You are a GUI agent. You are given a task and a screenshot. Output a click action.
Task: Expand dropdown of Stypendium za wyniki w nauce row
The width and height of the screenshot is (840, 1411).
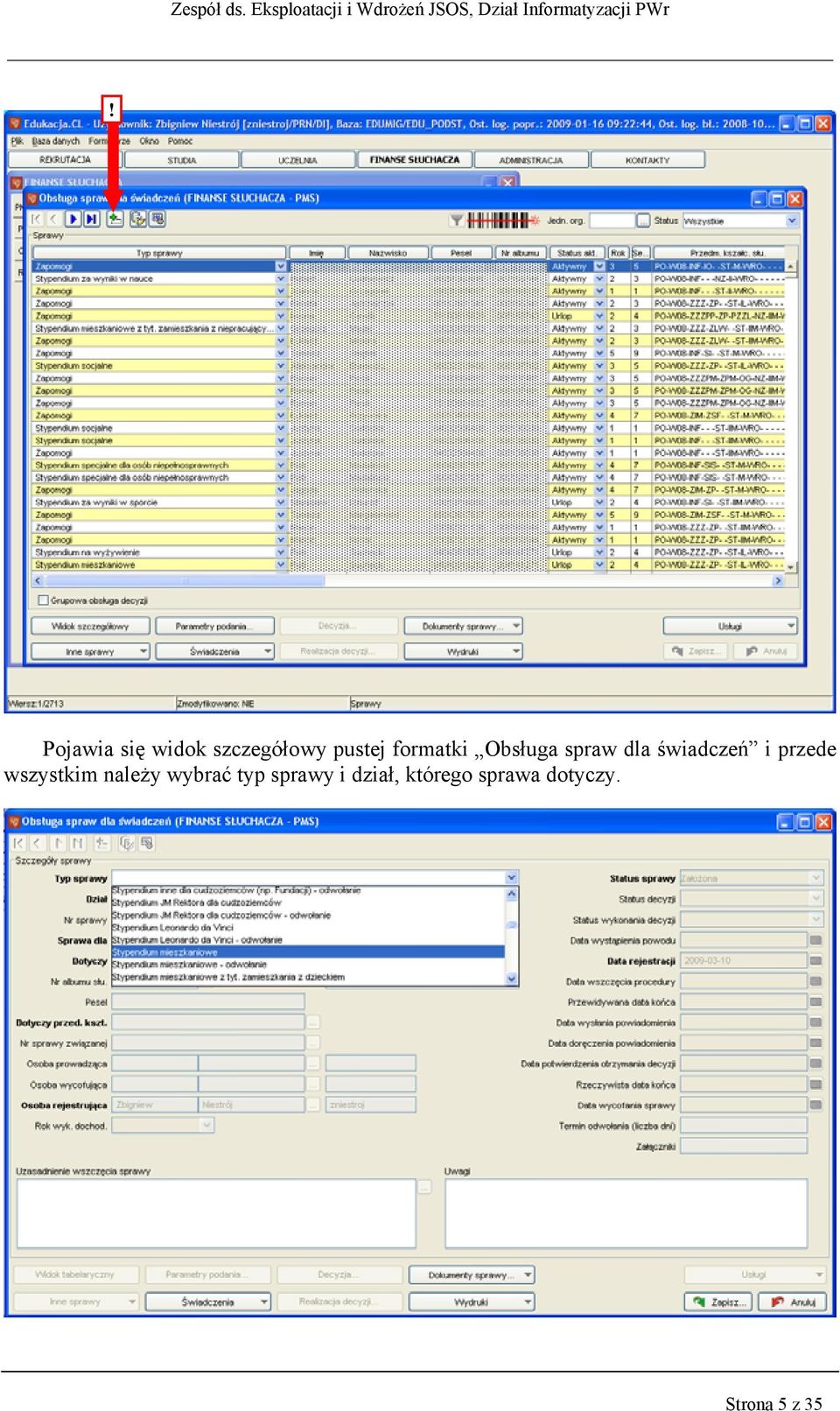[281, 278]
